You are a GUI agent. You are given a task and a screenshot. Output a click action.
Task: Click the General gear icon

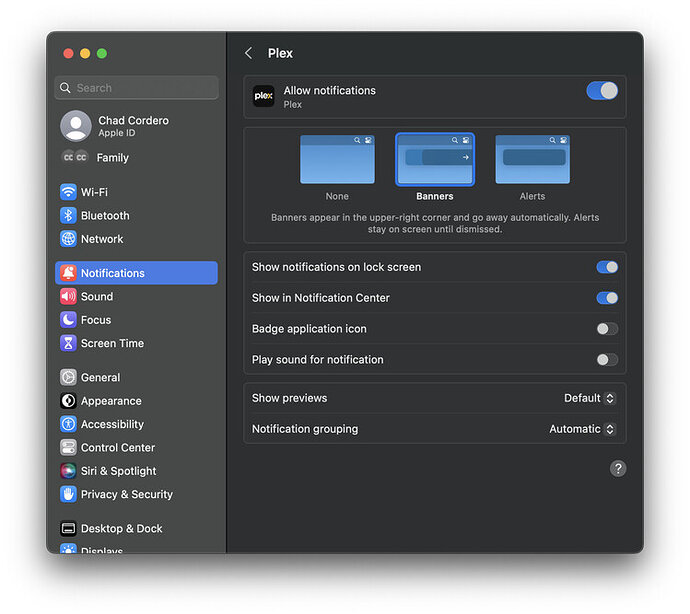point(68,377)
